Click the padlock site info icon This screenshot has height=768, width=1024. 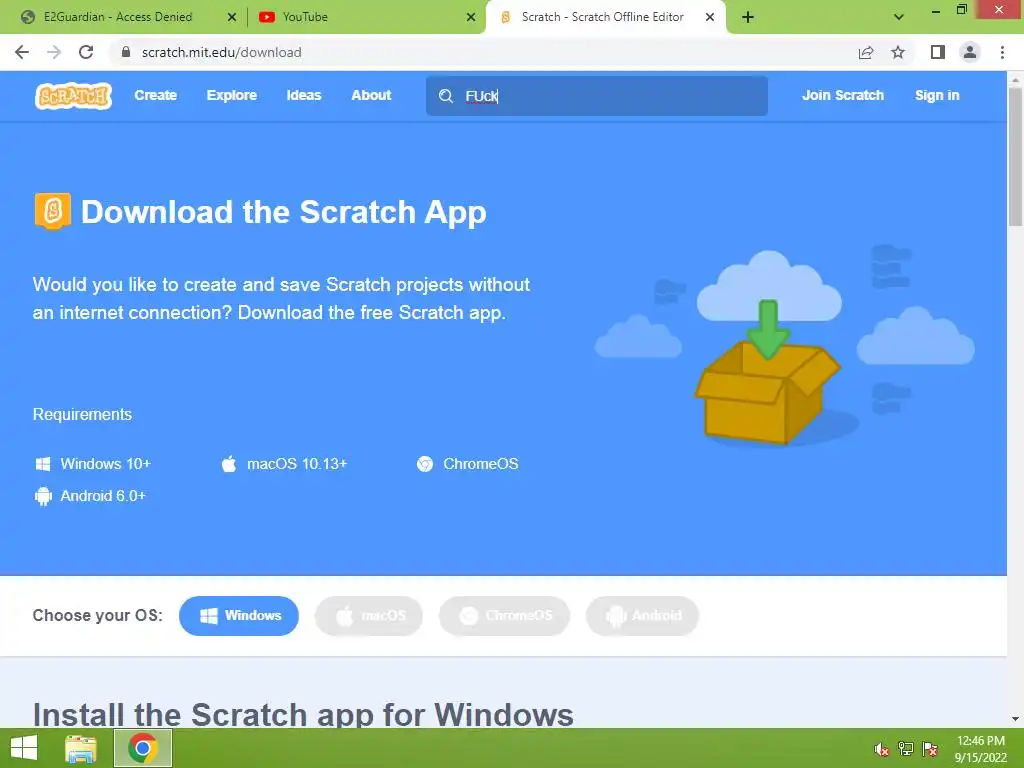click(126, 52)
